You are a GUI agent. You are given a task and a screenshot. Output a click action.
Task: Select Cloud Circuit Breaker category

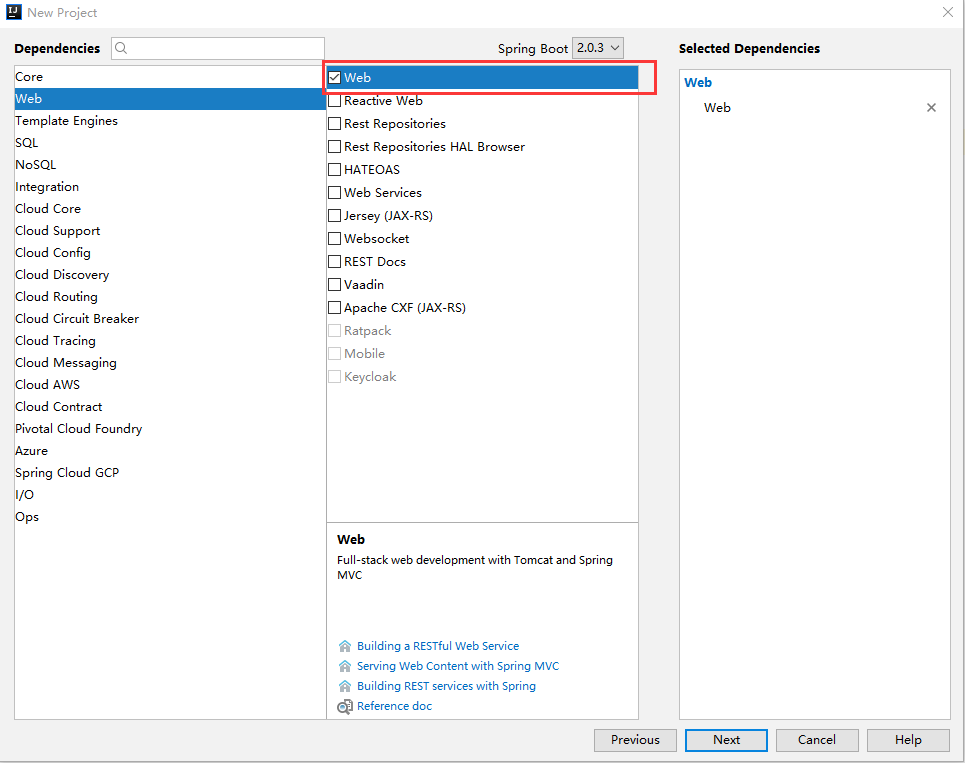[x=170, y=319]
